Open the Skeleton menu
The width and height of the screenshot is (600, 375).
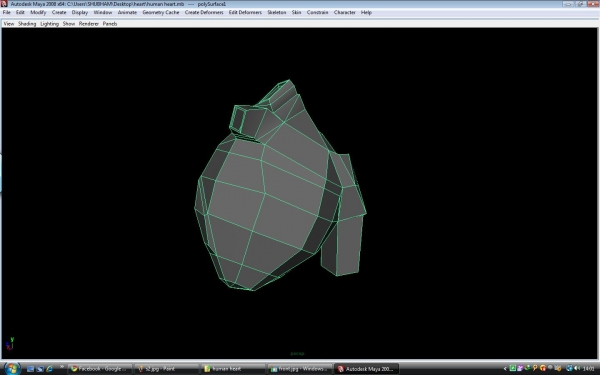coord(277,12)
